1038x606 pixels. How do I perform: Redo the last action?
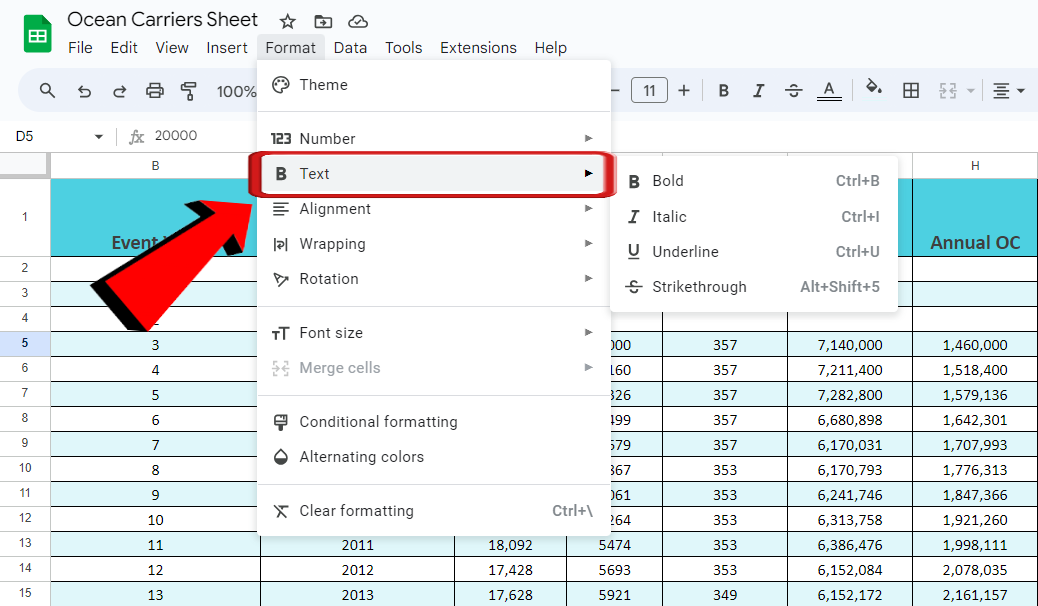pyautogui.click(x=119, y=90)
